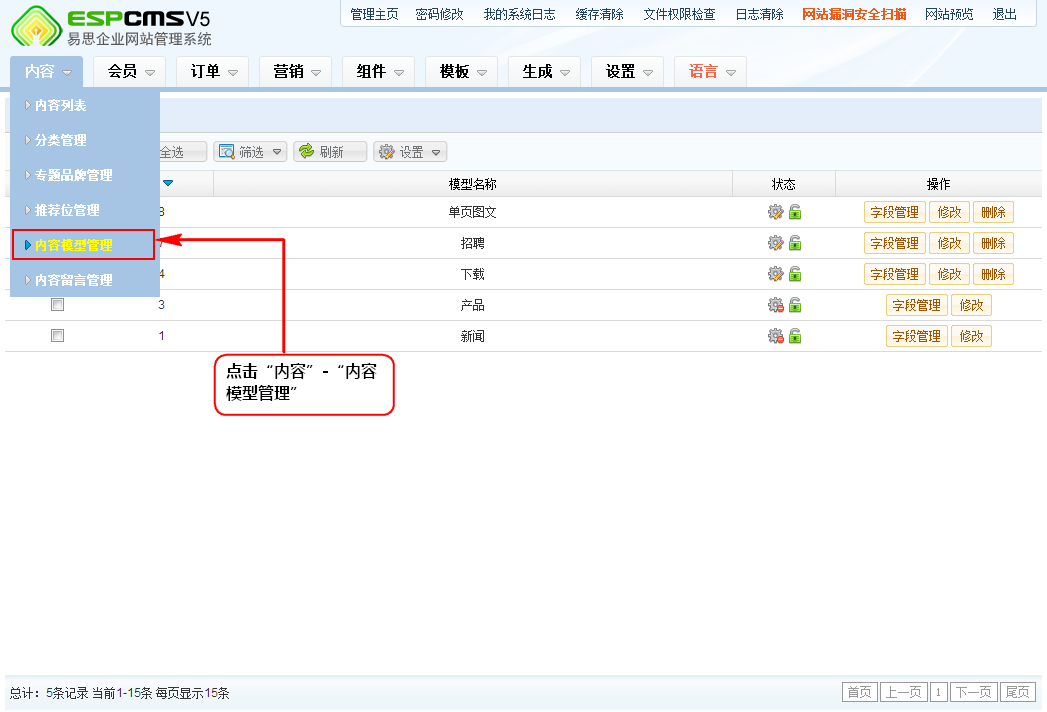1047x712 pixels.
Task: Open 文件权限检查 link
Action: point(679,14)
